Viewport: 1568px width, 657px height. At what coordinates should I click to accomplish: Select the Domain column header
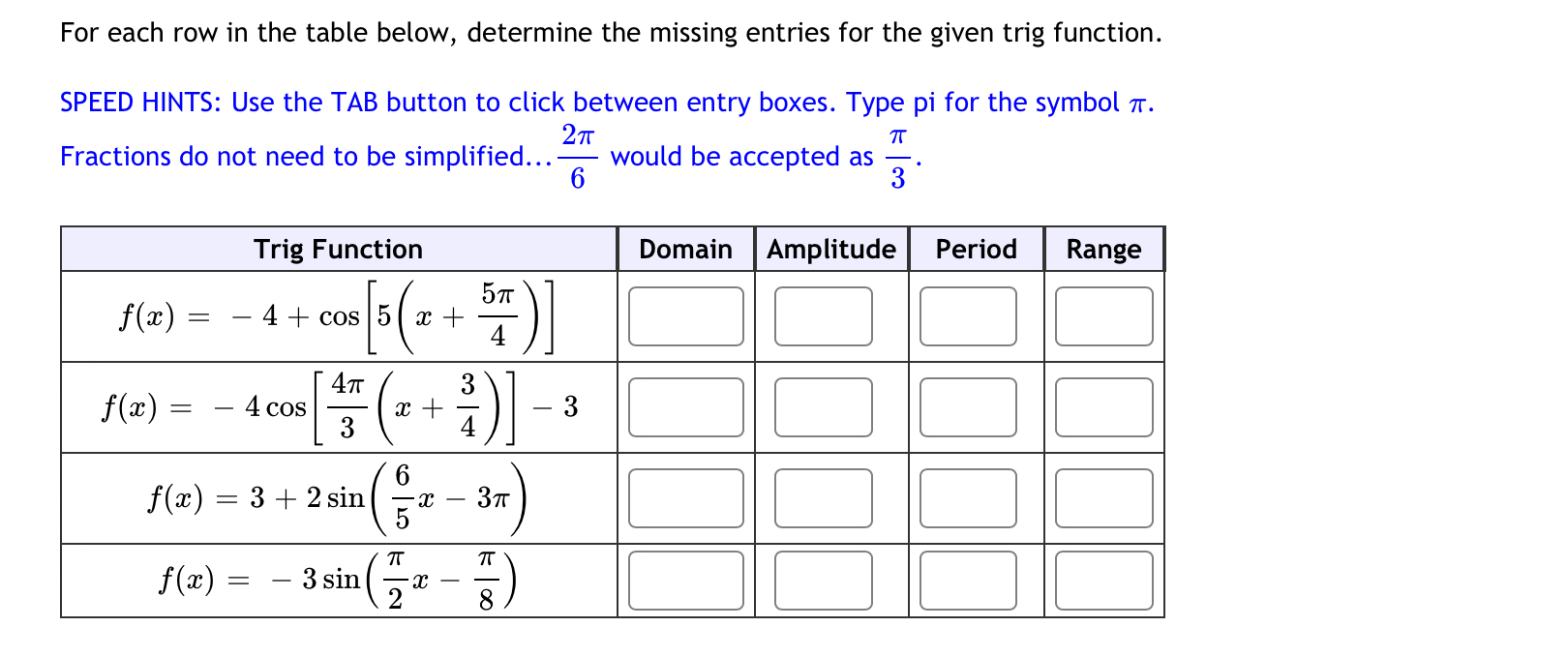(x=685, y=249)
